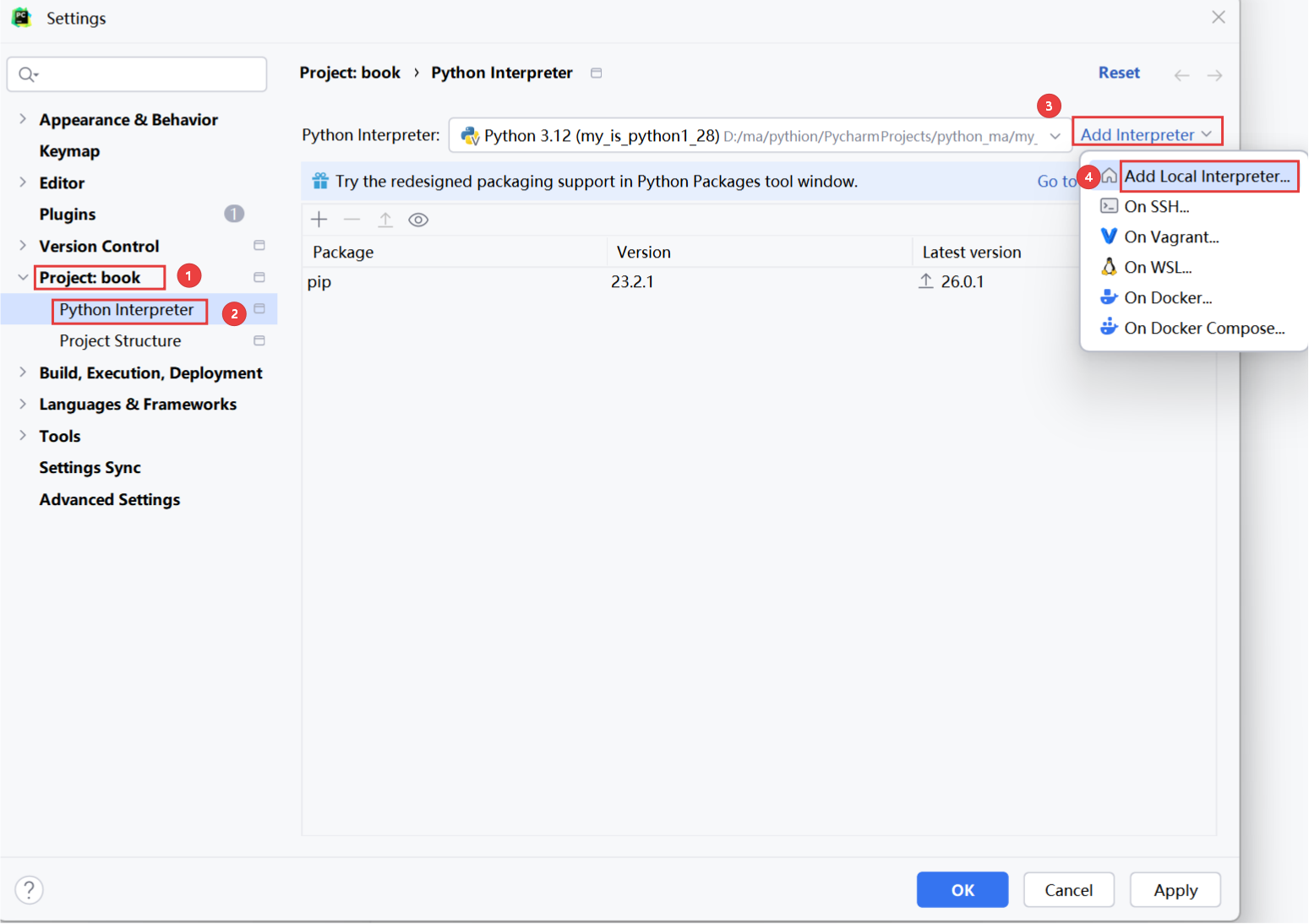The image size is (1309, 924).
Task: Click the minus icon to uninstall package
Action: click(x=352, y=220)
